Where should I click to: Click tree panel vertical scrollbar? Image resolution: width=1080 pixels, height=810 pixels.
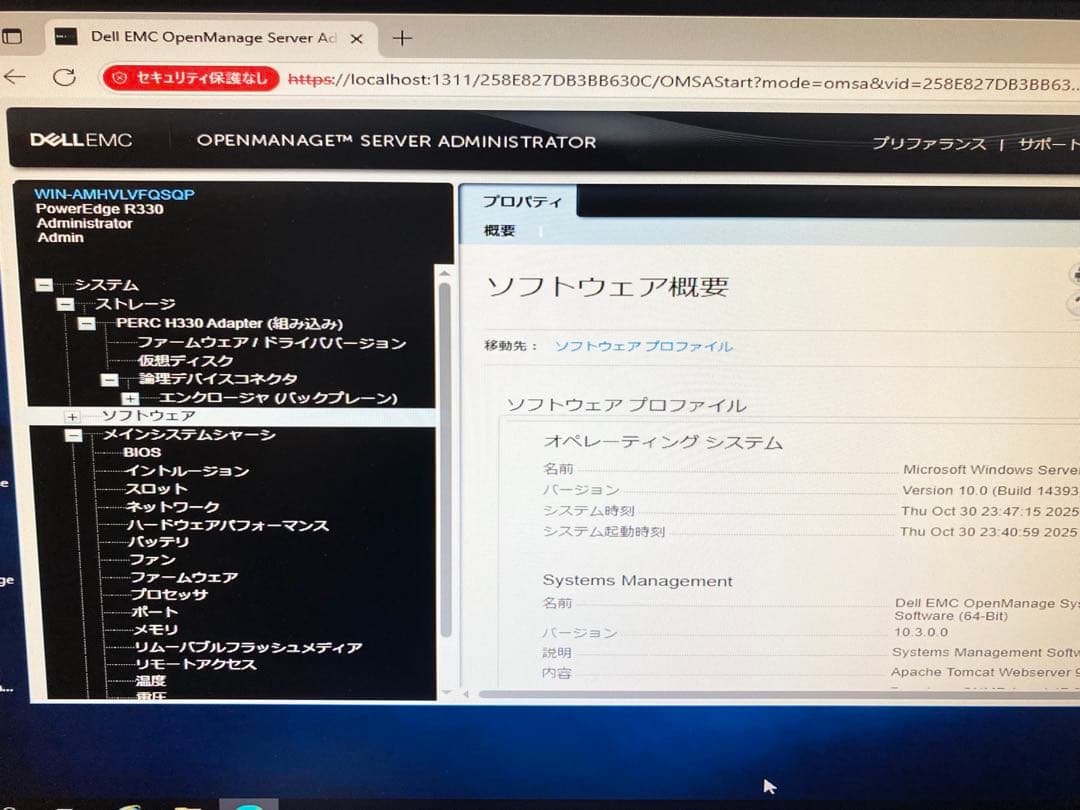[445, 461]
